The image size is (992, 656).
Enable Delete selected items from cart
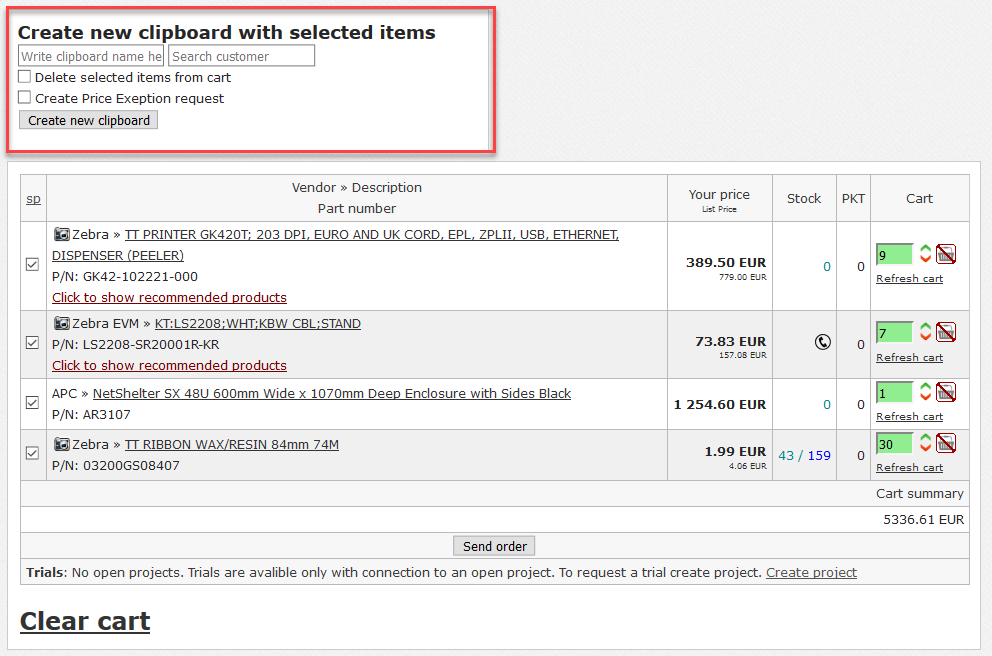(25, 77)
